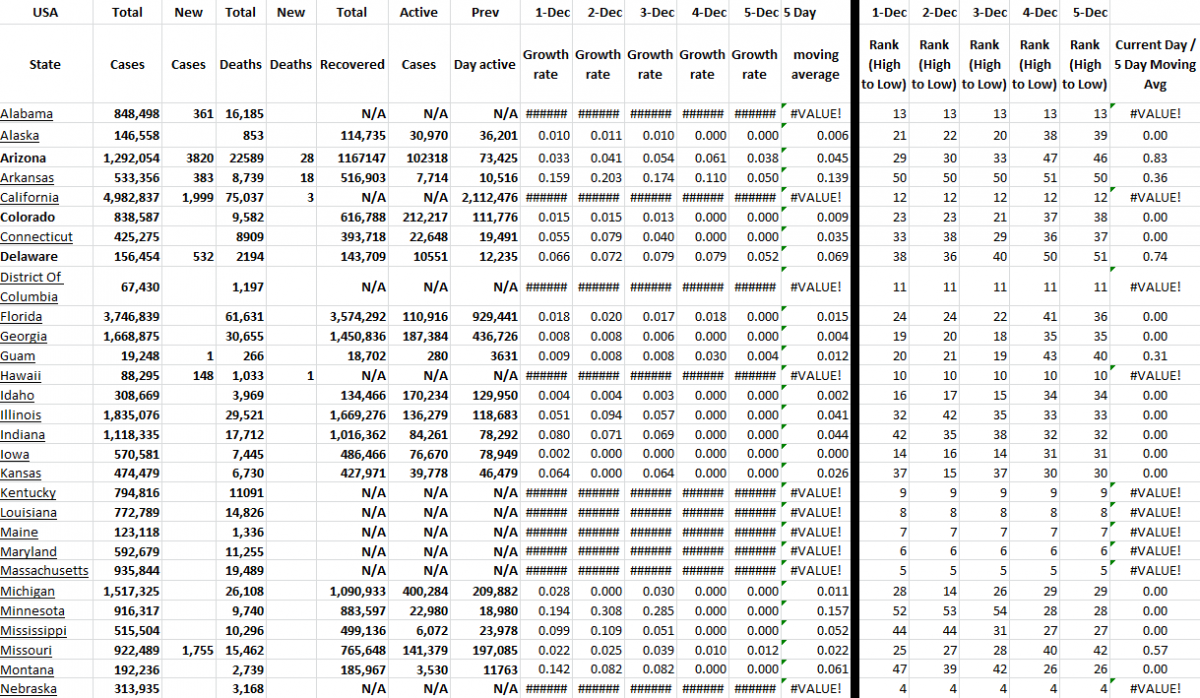Click the Guam state link

[17, 355]
